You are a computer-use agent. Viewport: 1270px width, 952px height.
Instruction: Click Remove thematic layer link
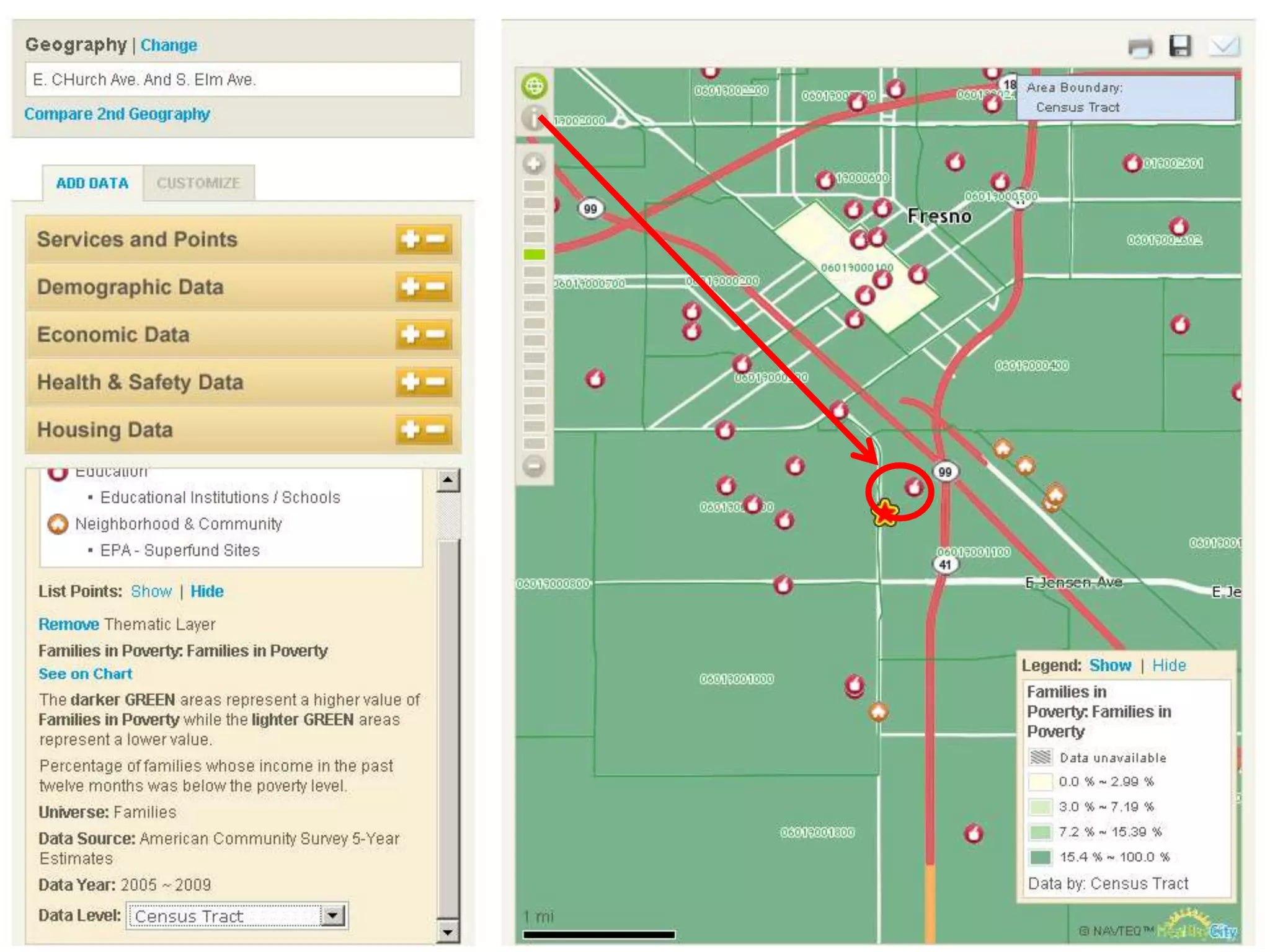[x=68, y=624]
